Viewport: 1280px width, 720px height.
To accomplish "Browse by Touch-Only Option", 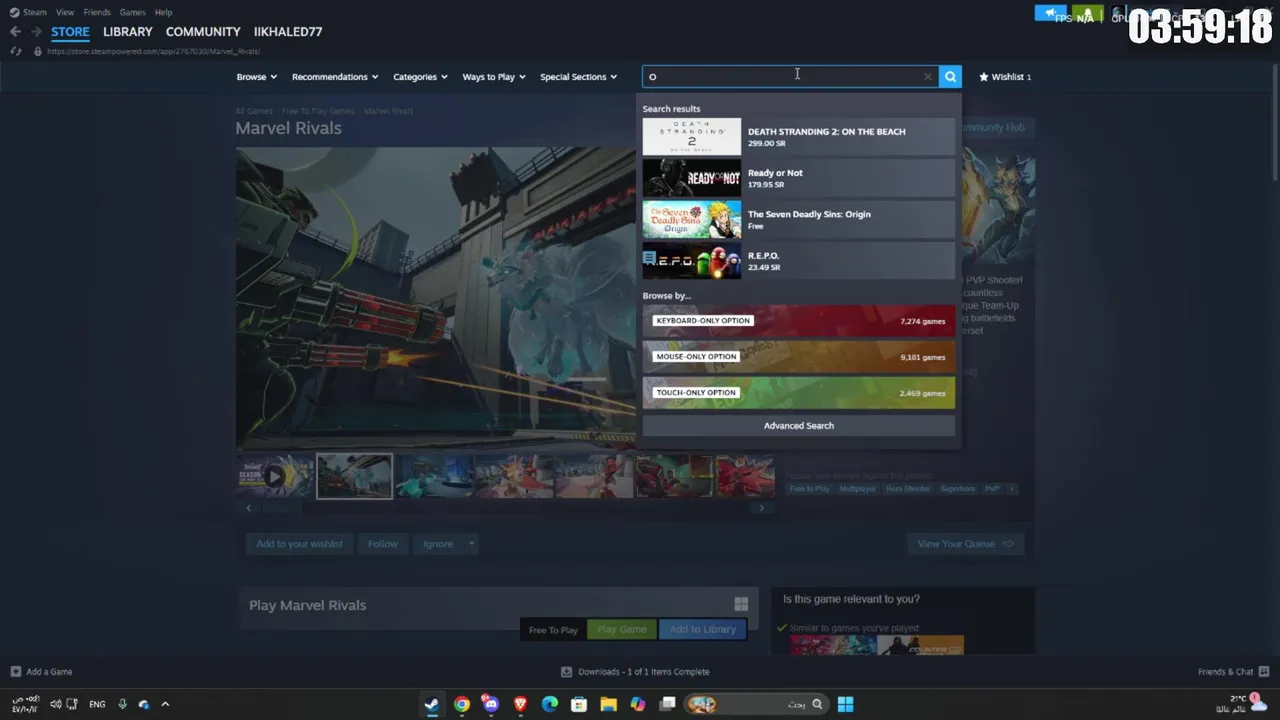I will [798, 393].
